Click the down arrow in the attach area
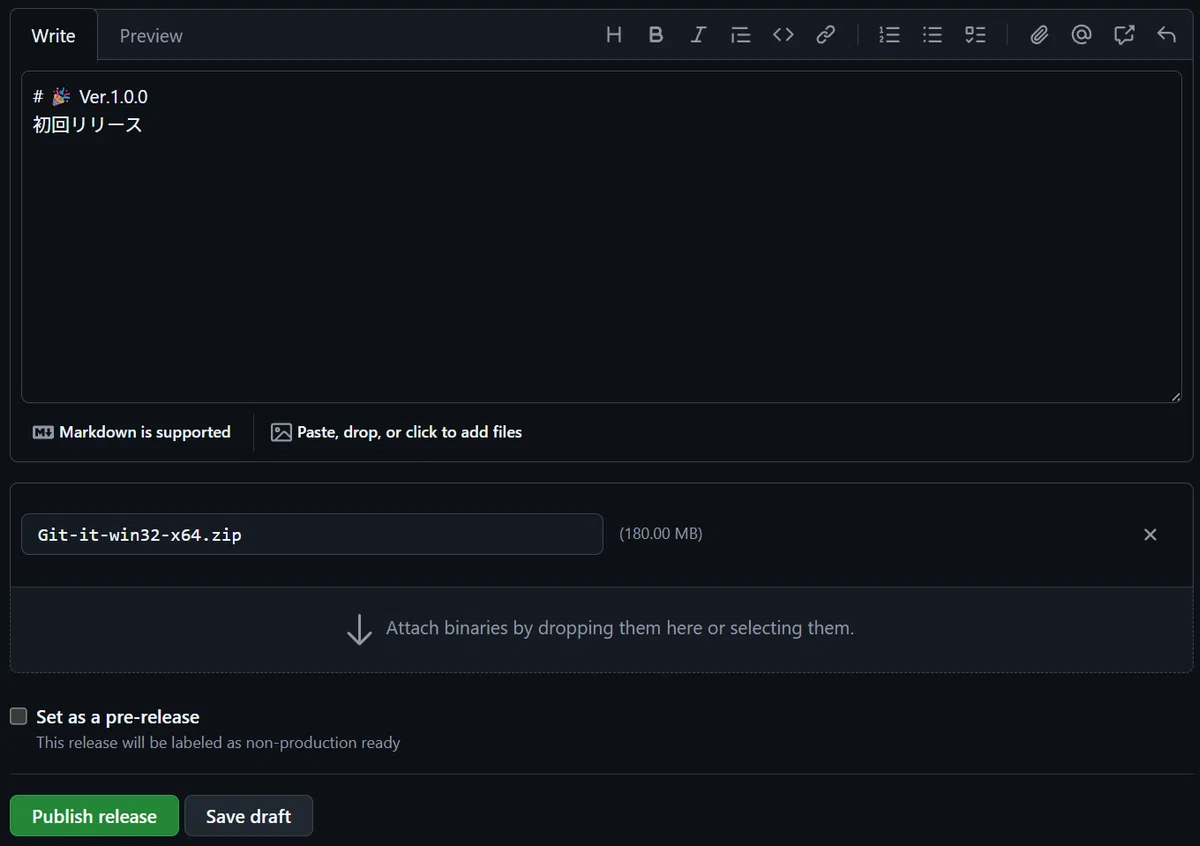 [x=359, y=629]
